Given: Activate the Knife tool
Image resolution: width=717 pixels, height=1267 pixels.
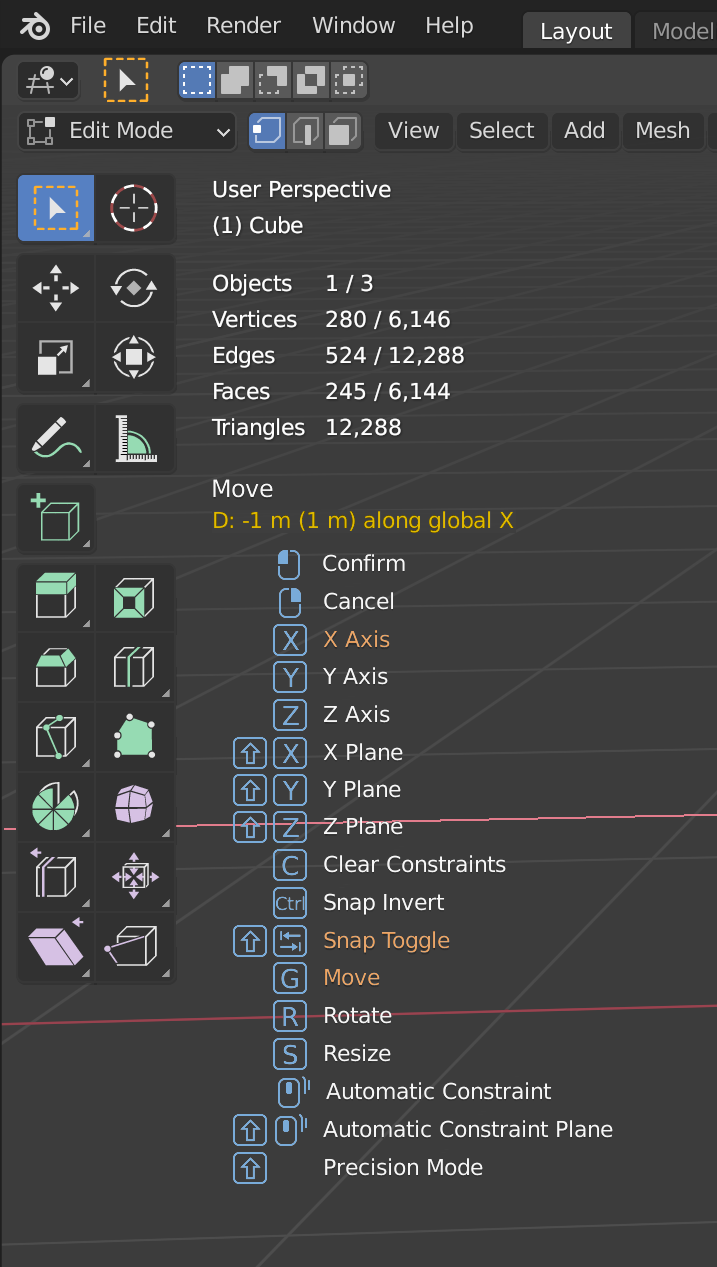Looking at the screenshot, I should [56, 737].
